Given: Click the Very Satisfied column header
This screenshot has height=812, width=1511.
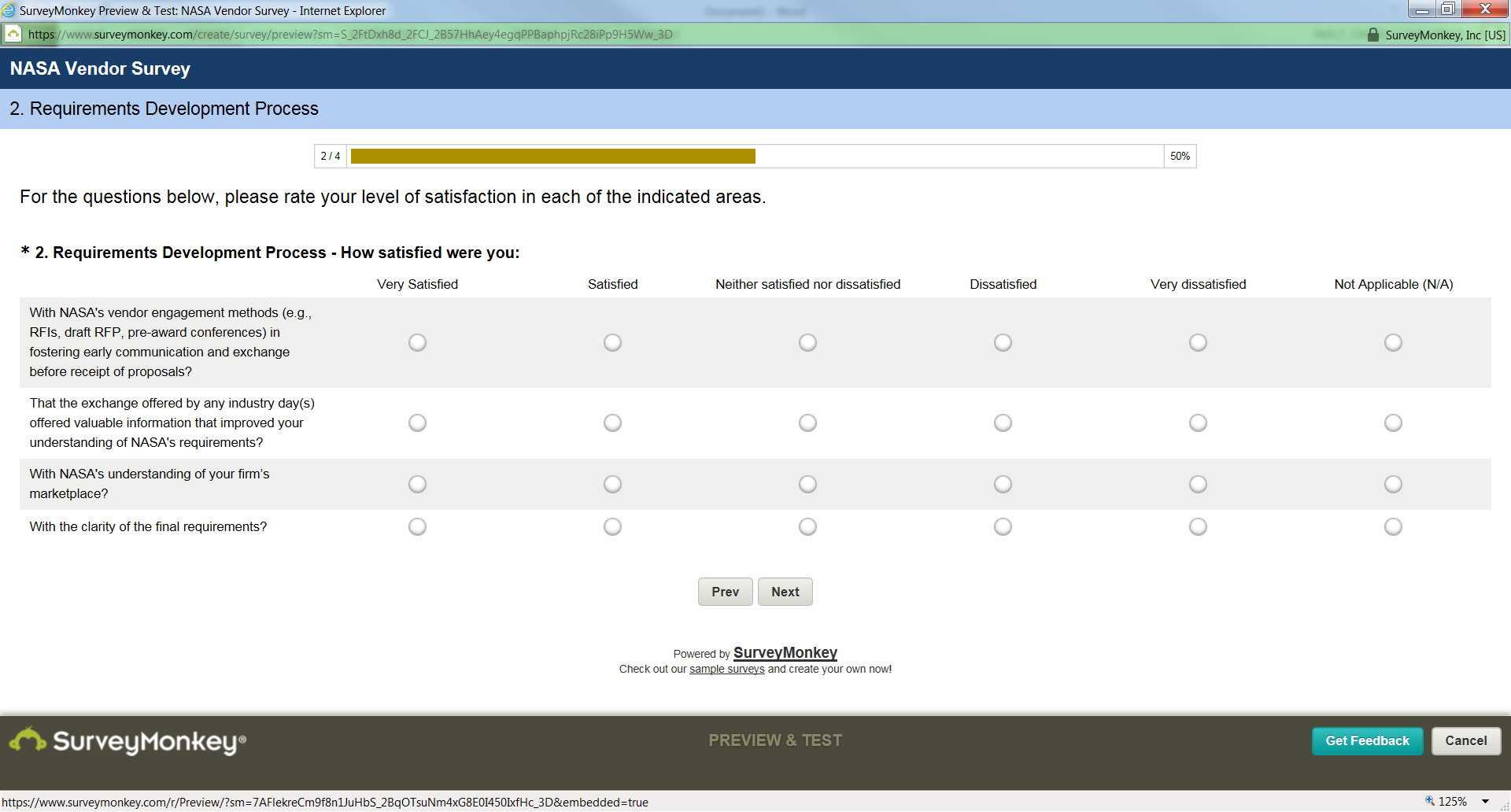Looking at the screenshot, I should pyautogui.click(x=417, y=284).
